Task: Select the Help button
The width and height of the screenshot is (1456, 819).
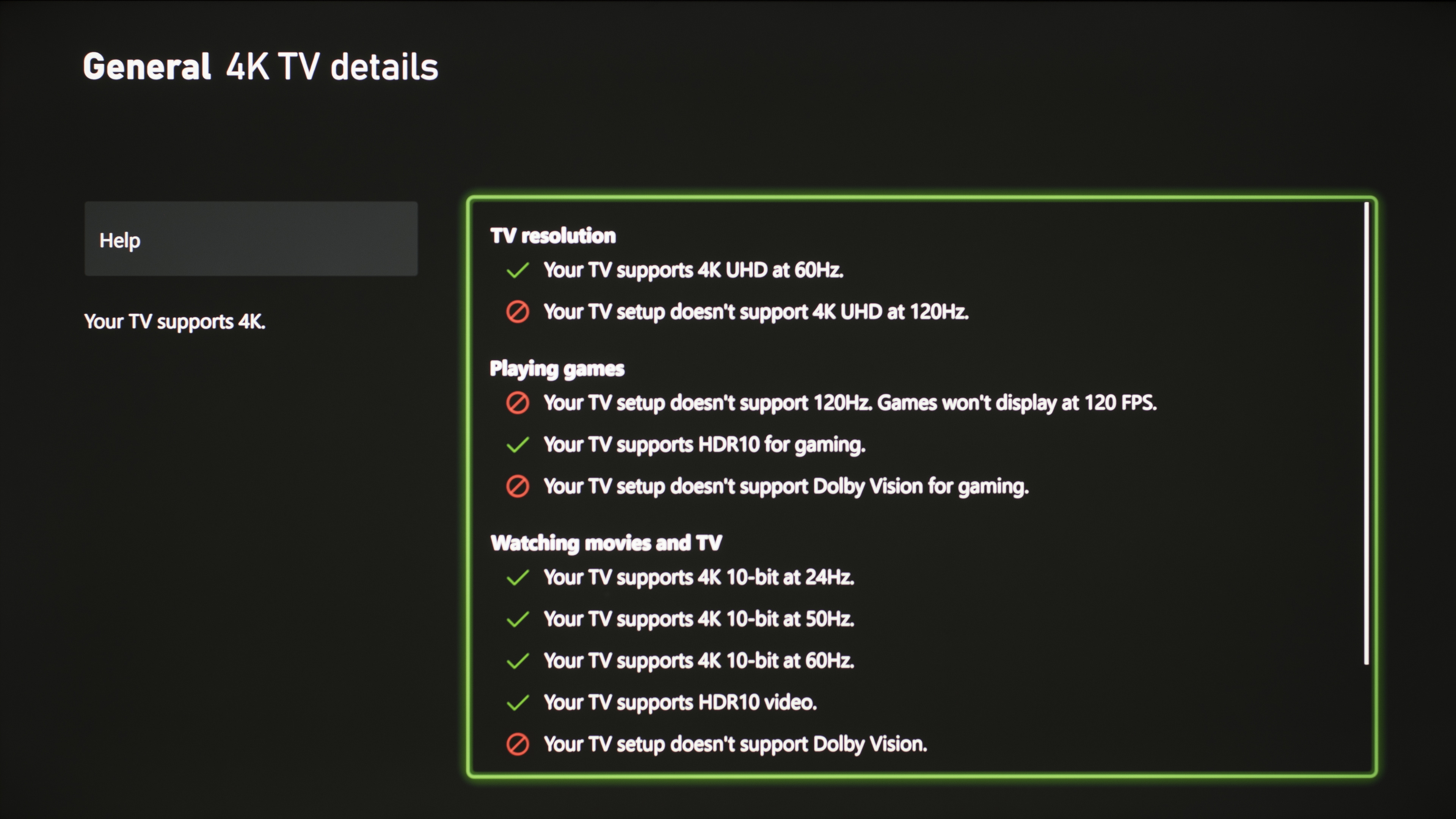Action: (x=251, y=239)
